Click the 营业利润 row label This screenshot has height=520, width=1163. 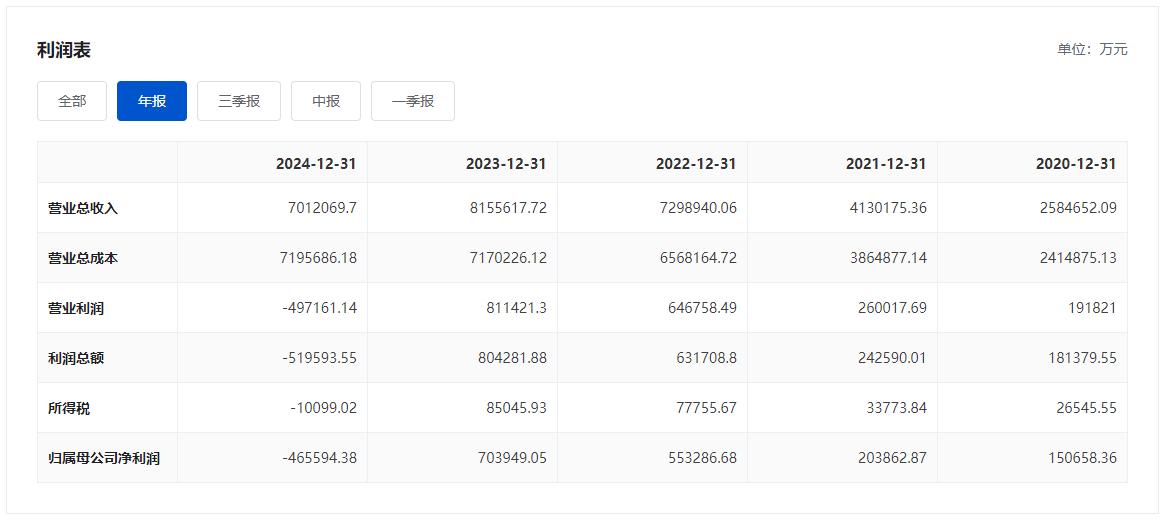76,308
